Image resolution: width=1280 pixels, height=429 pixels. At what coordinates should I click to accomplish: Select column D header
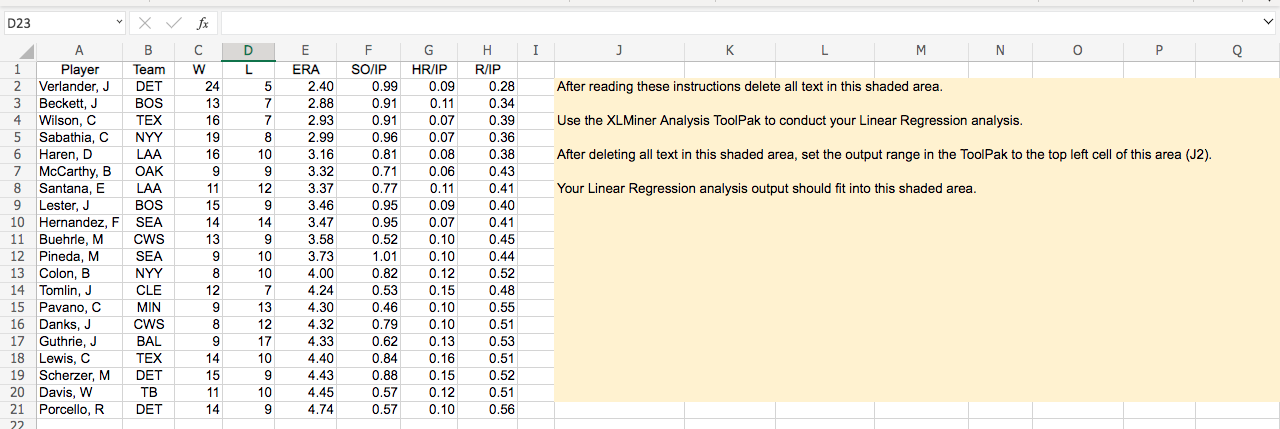248,51
